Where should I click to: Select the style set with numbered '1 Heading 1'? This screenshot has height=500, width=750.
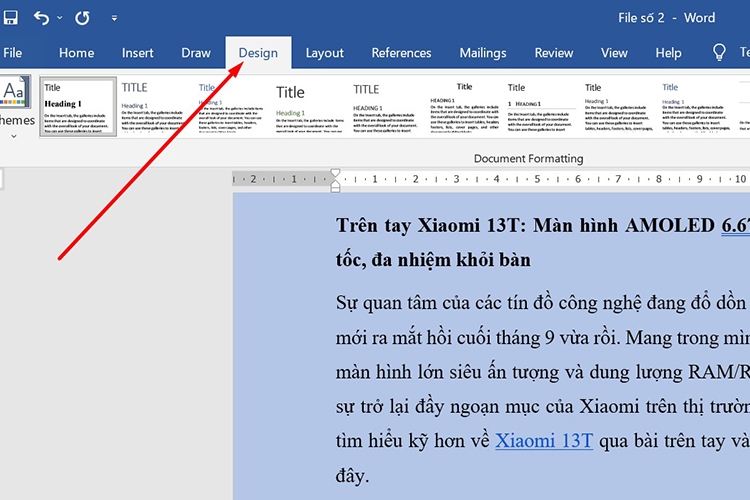(x=541, y=107)
